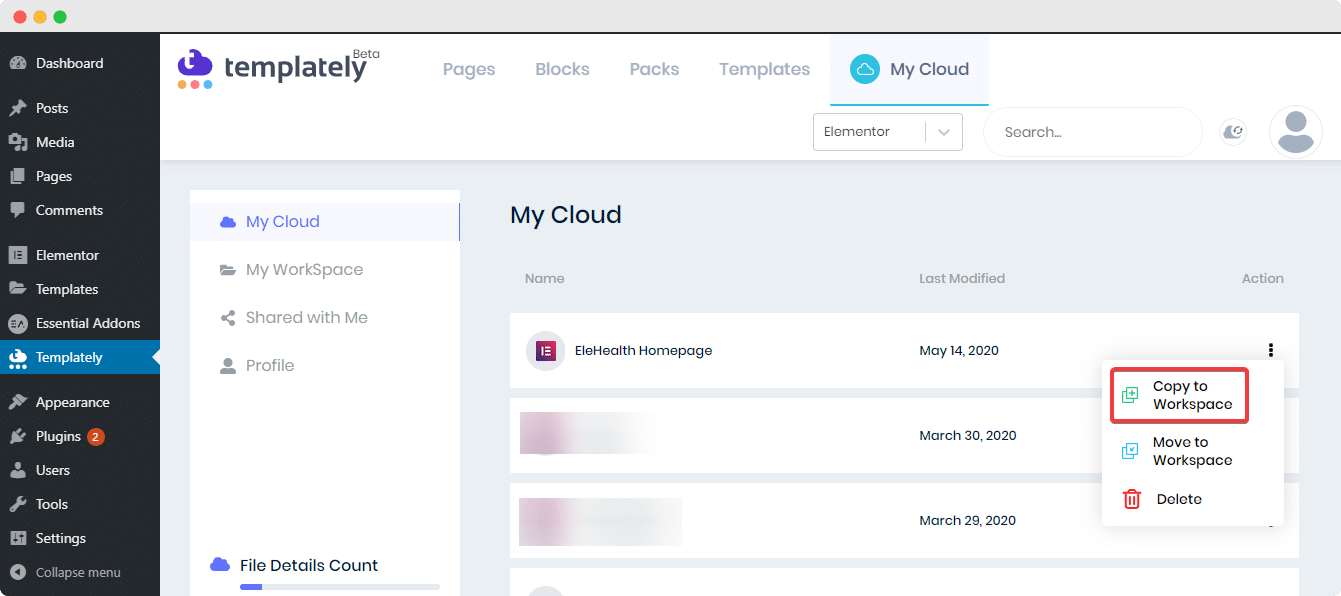
Task: Choose Move to Workspace from the menu
Action: click(1192, 451)
